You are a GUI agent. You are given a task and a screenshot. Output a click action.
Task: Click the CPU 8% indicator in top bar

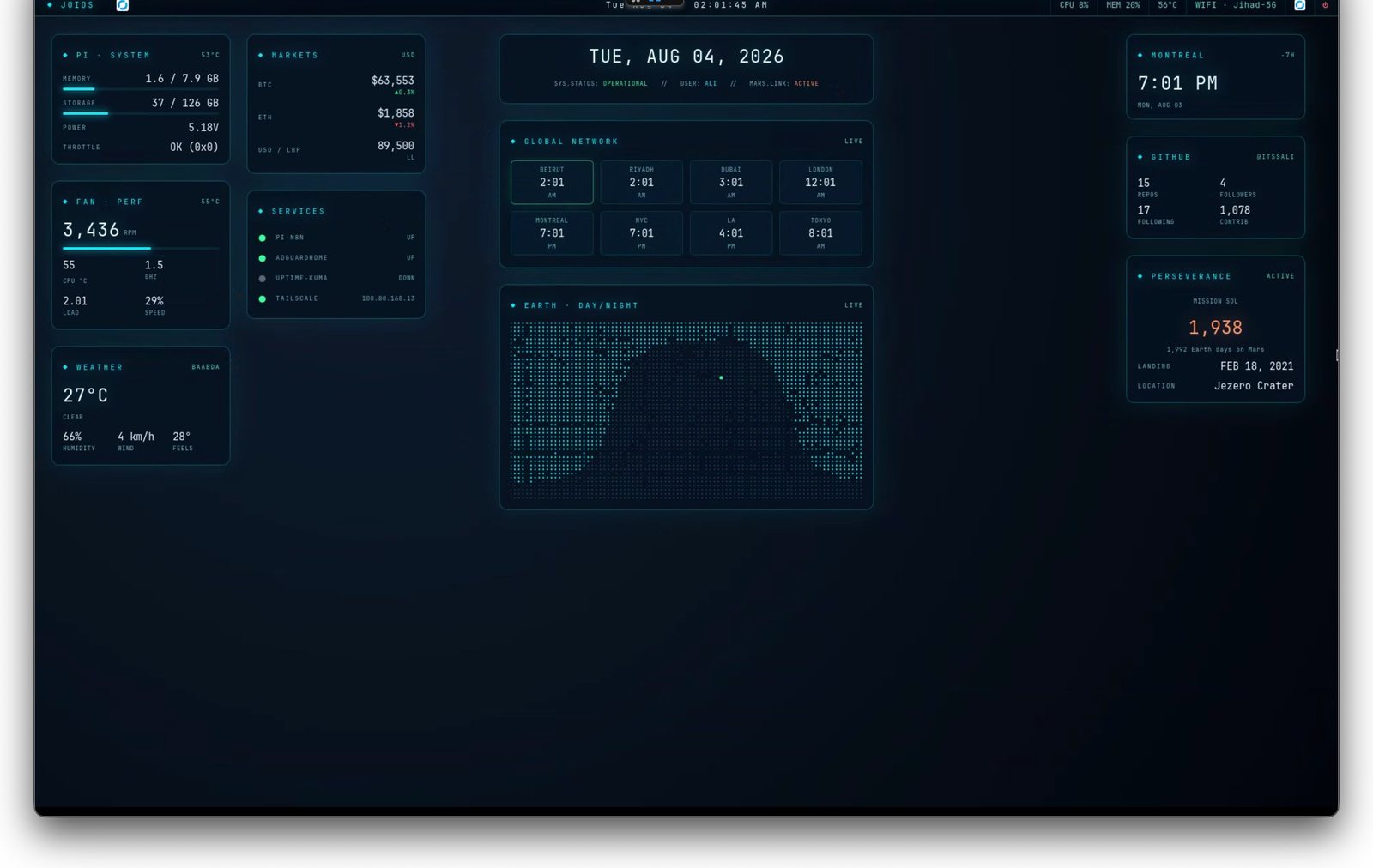point(1074,5)
